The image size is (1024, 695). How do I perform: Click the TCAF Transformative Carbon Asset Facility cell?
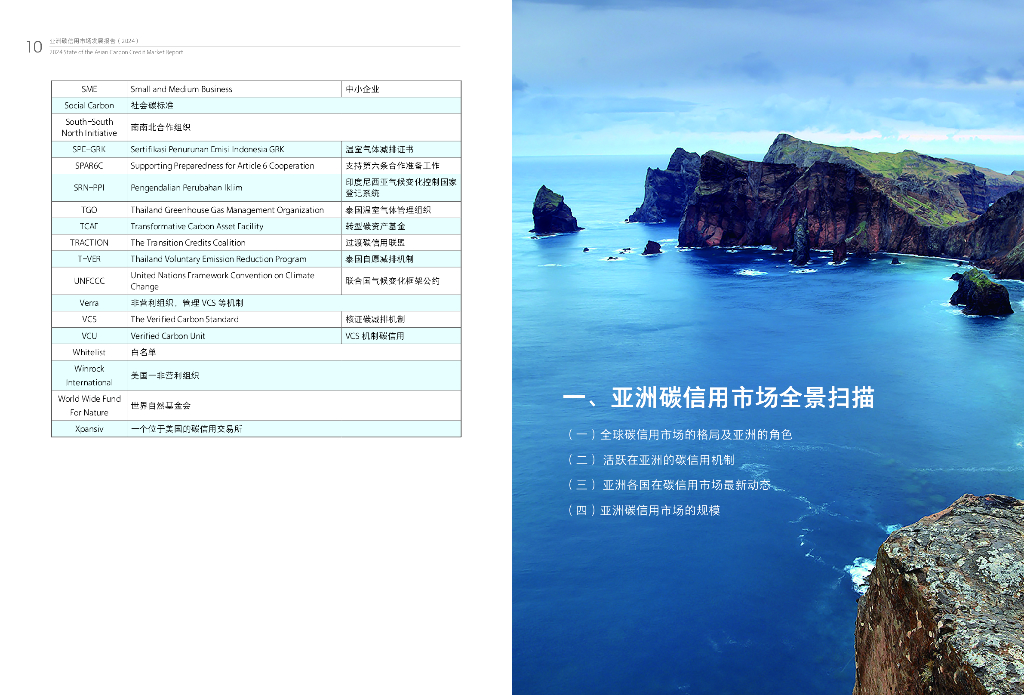(x=229, y=225)
